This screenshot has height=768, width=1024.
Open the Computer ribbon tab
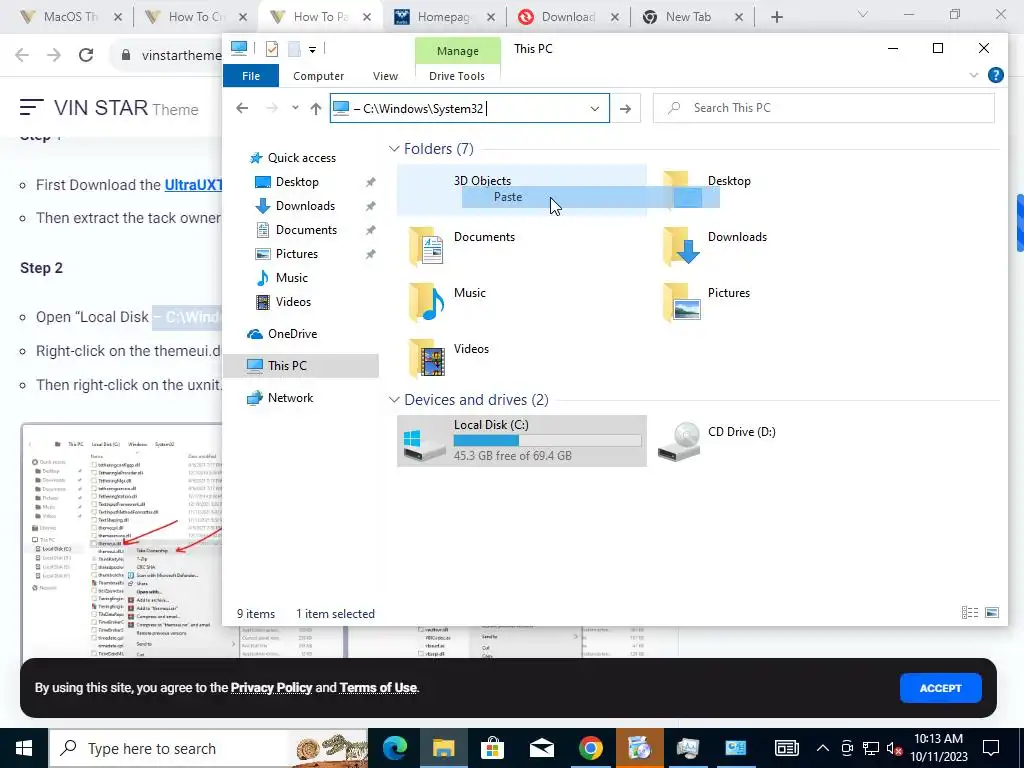point(318,76)
